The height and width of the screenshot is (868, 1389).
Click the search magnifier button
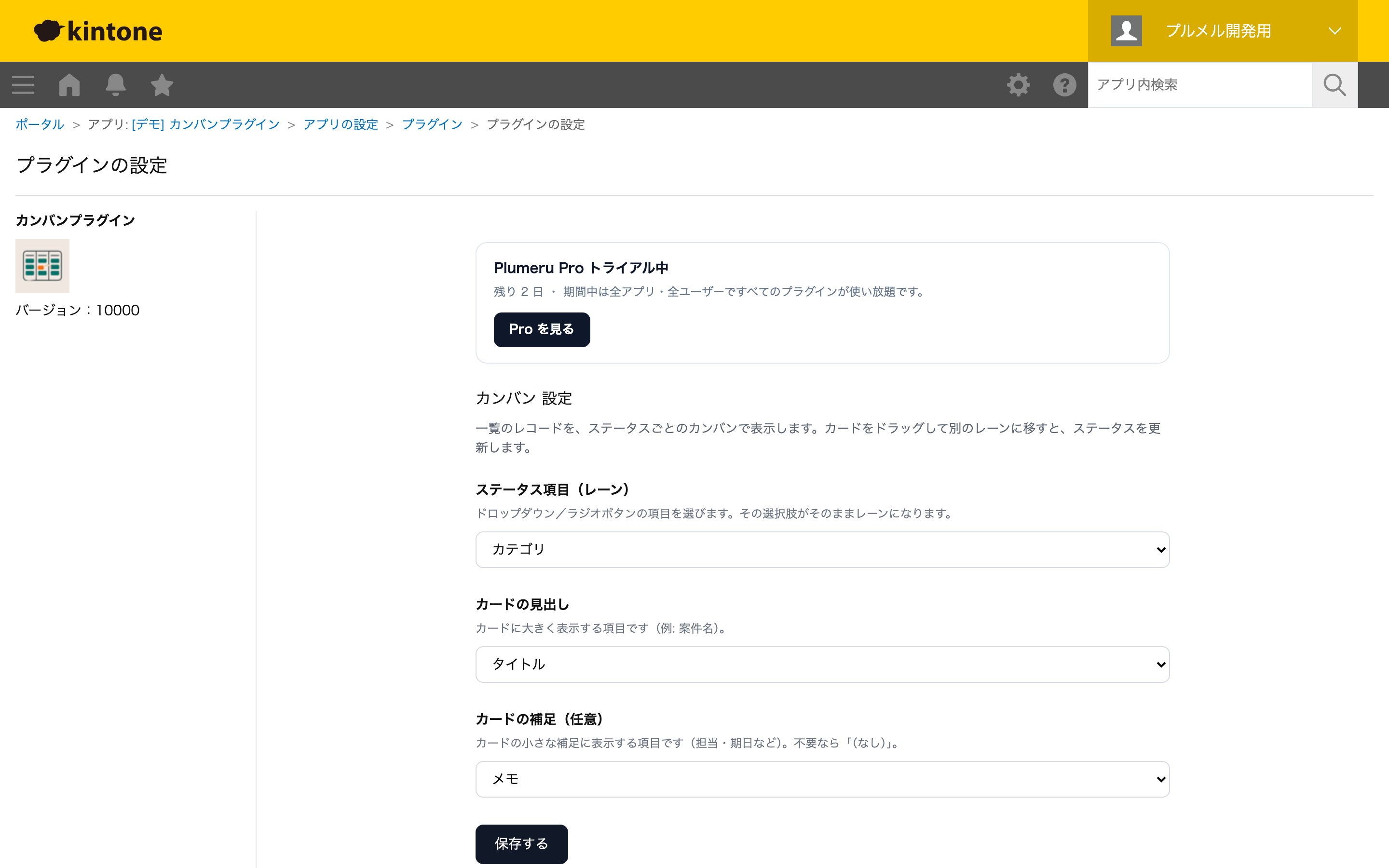(1335, 85)
